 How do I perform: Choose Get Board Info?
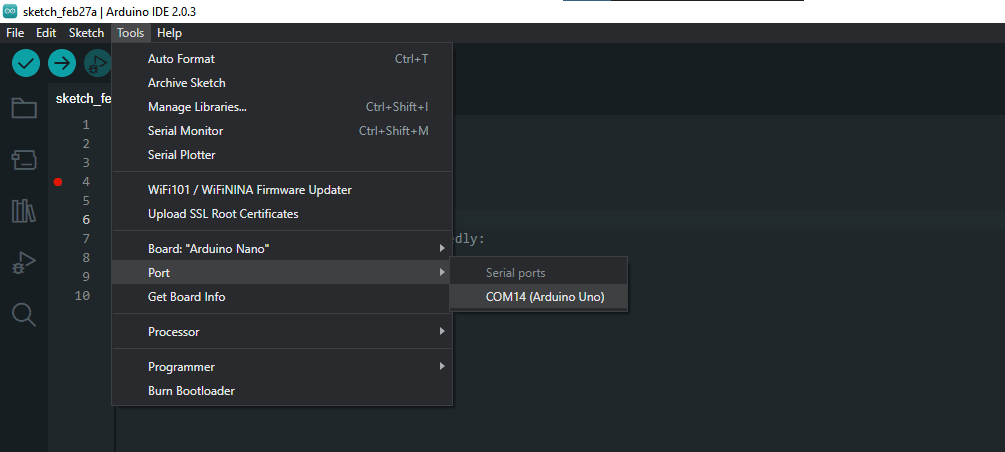pos(282,297)
